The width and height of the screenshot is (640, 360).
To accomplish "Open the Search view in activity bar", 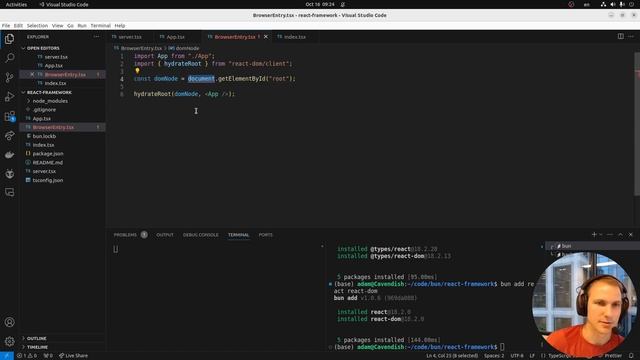I will tap(9, 58).
